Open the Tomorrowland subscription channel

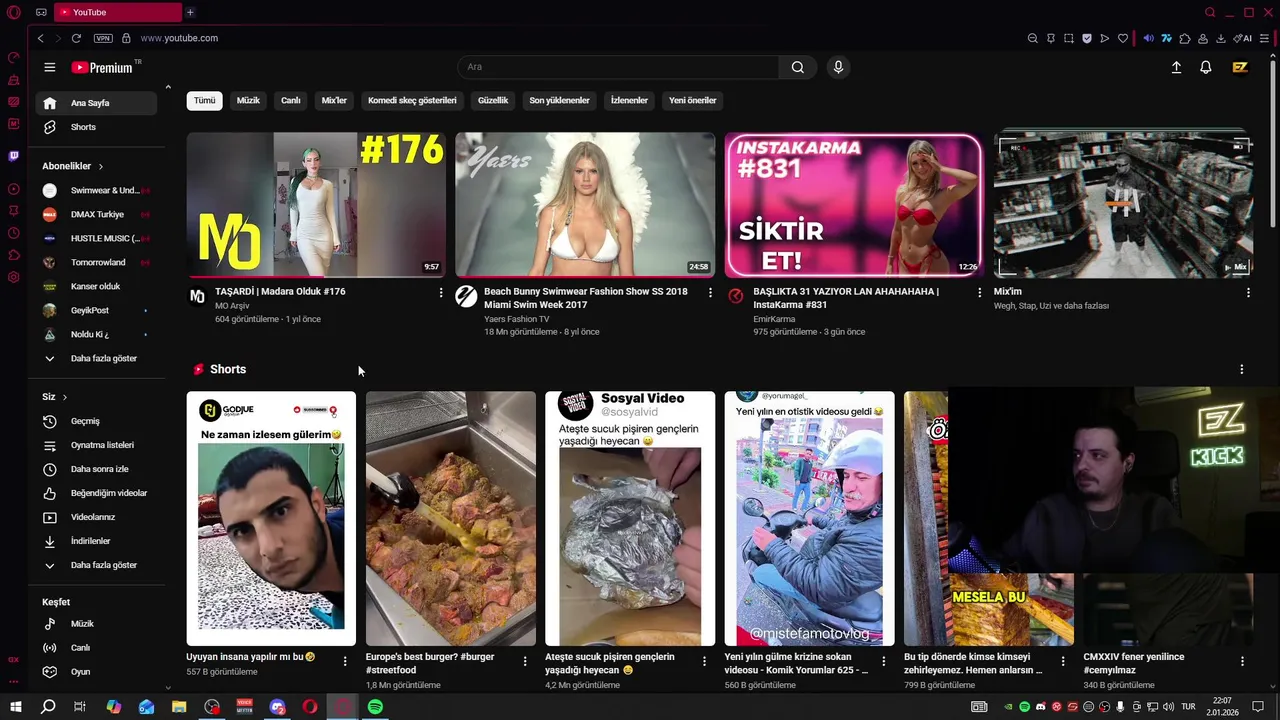[x=96, y=262]
